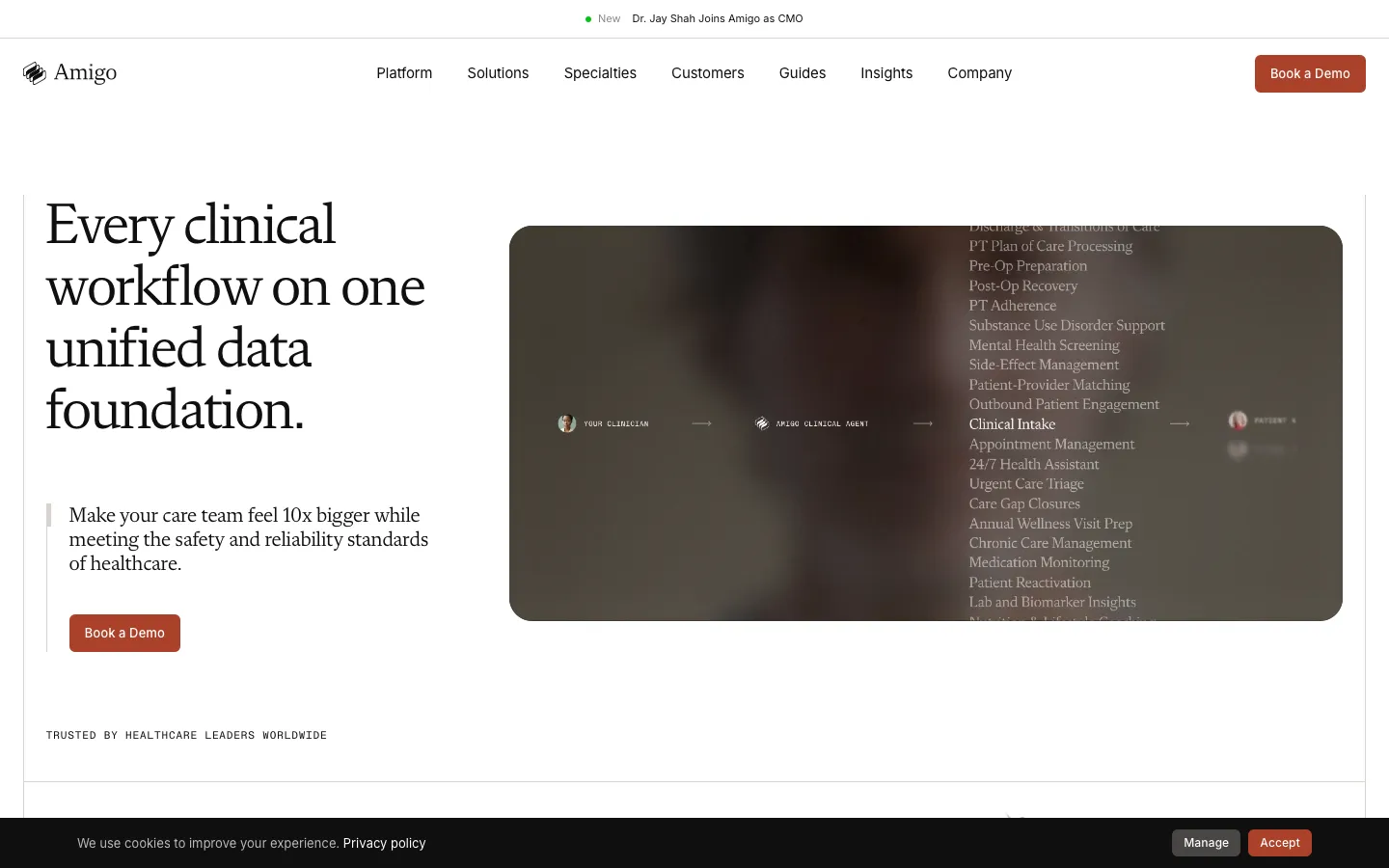Viewport: 1389px width, 868px height.
Task: Accept cookies in the cookie banner
Action: pyautogui.click(x=1280, y=843)
